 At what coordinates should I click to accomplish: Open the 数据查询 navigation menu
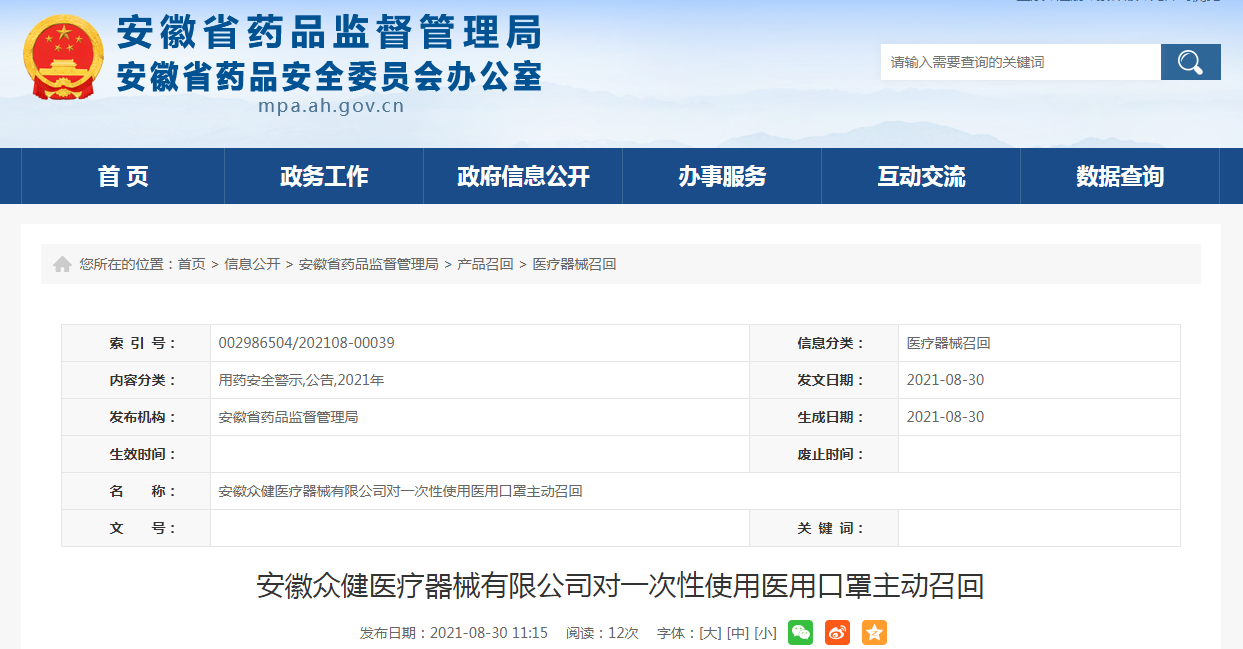(x=1120, y=176)
